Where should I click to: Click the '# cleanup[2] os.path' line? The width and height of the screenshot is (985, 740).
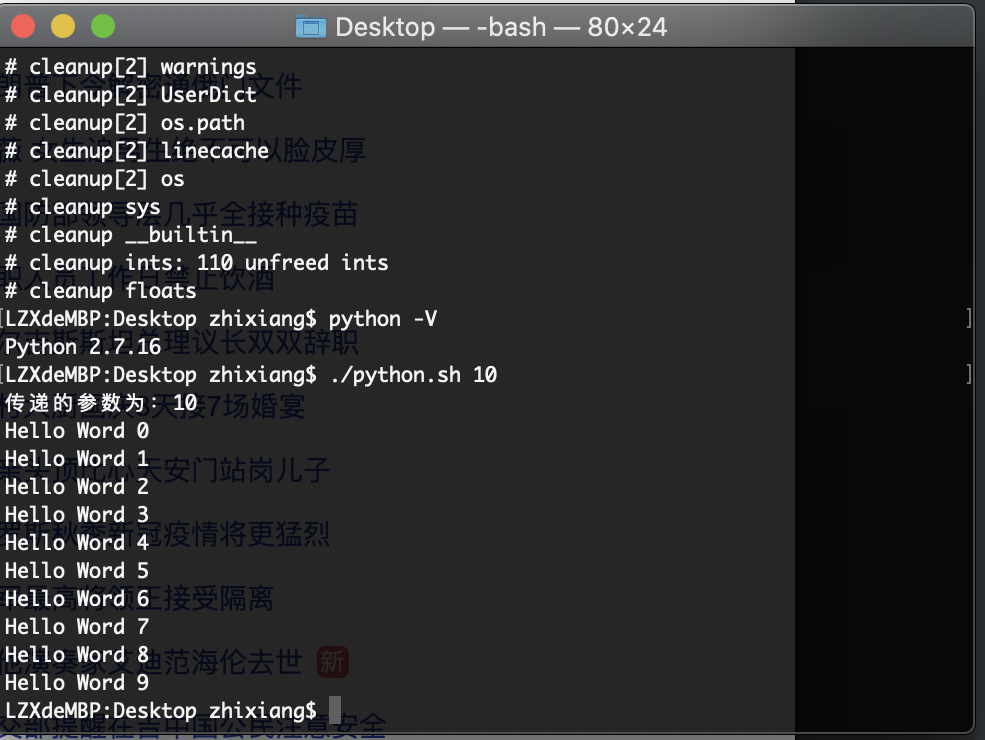[x=124, y=123]
